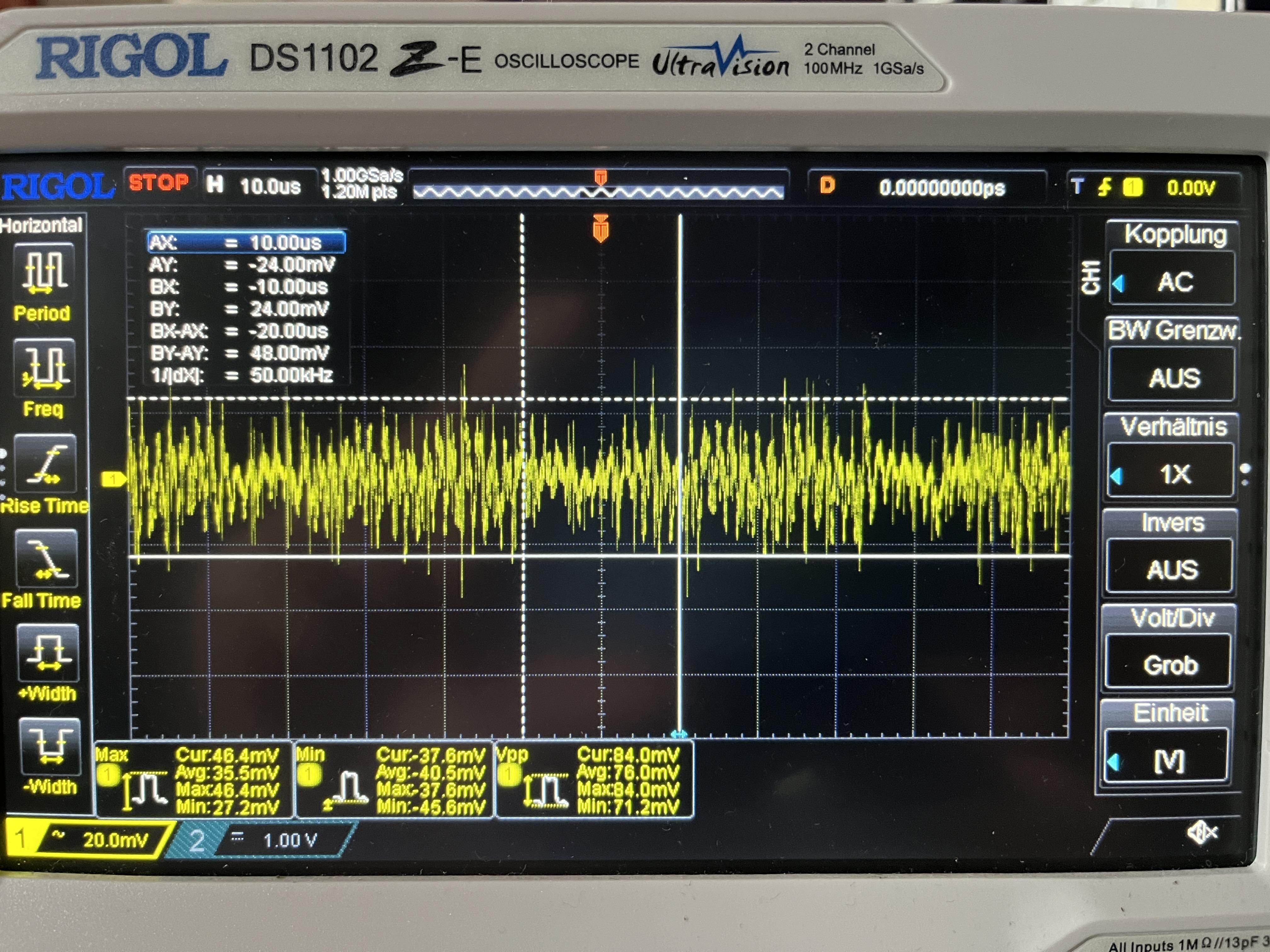Select the highlighted AX cursor value field

coord(247,242)
